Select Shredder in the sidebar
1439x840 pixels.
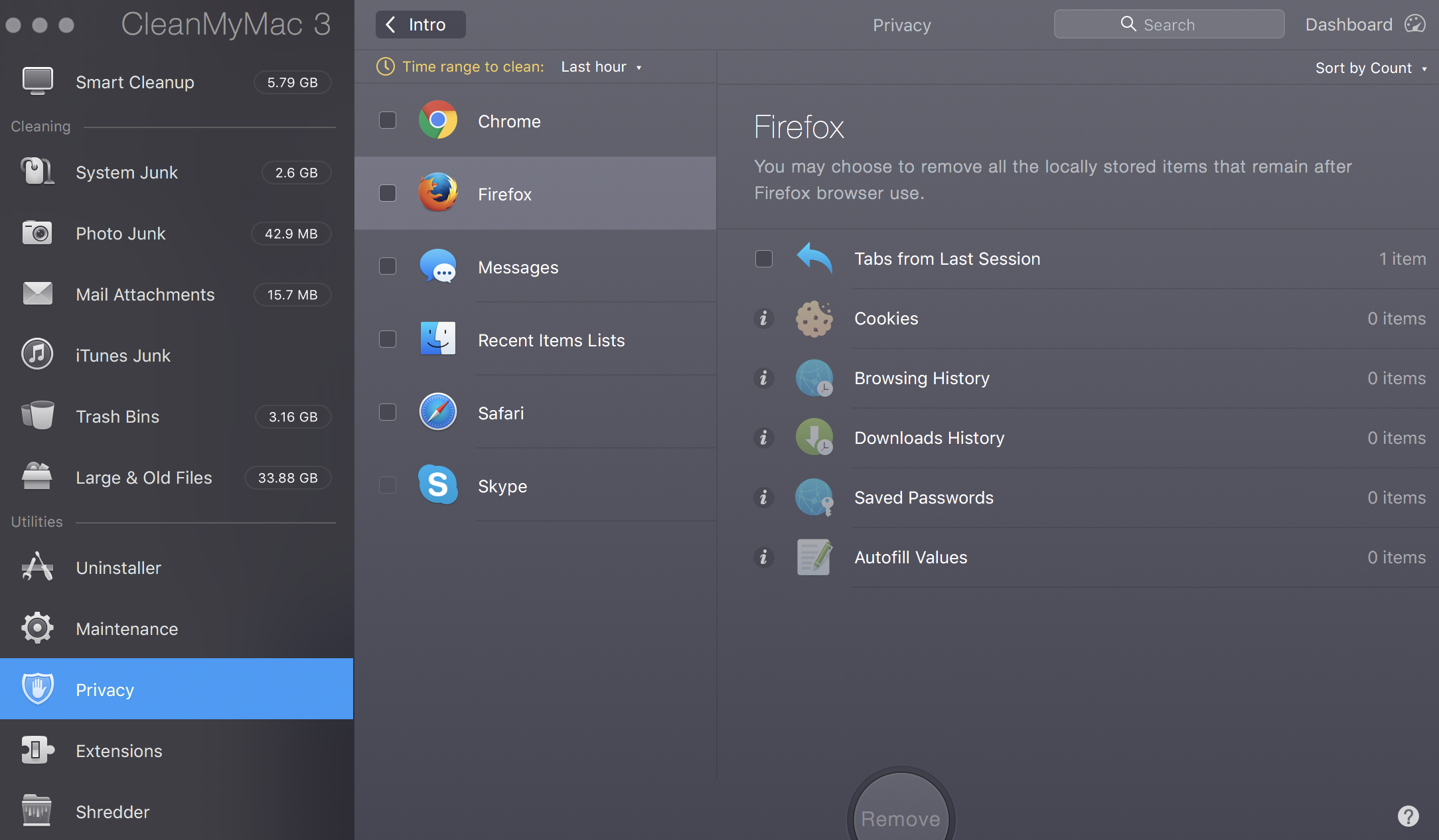click(x=177, y=812)
